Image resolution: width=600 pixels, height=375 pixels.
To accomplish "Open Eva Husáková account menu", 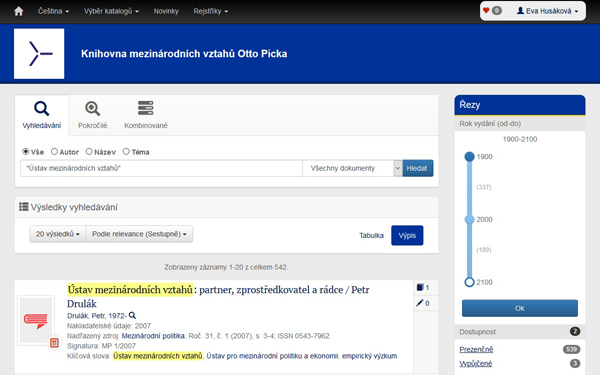I will (547, 11).
